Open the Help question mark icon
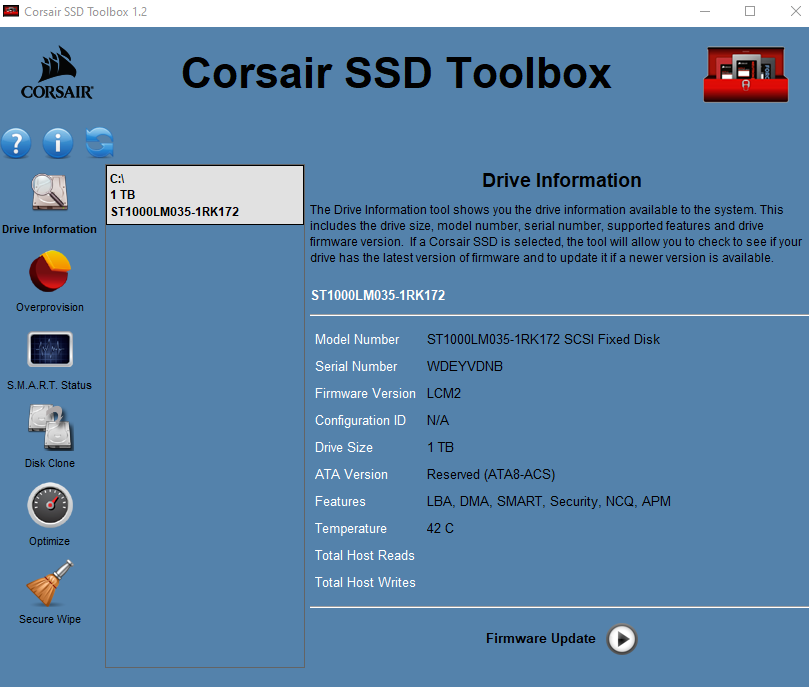This screenshot has height=687, width=809. (x=16, y=143)
